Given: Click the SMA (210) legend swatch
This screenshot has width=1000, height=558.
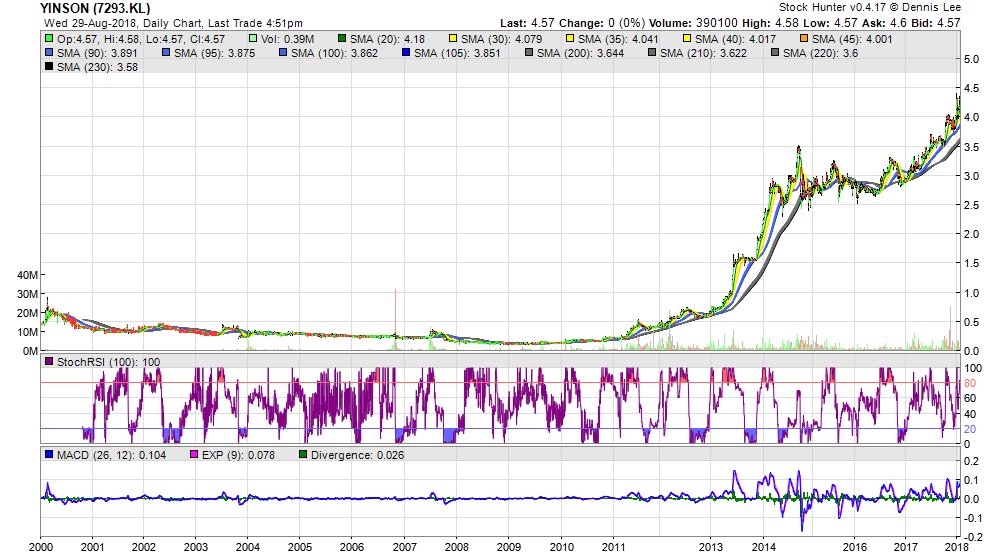Looking at the screenshot, I should (x=652, y=53).
